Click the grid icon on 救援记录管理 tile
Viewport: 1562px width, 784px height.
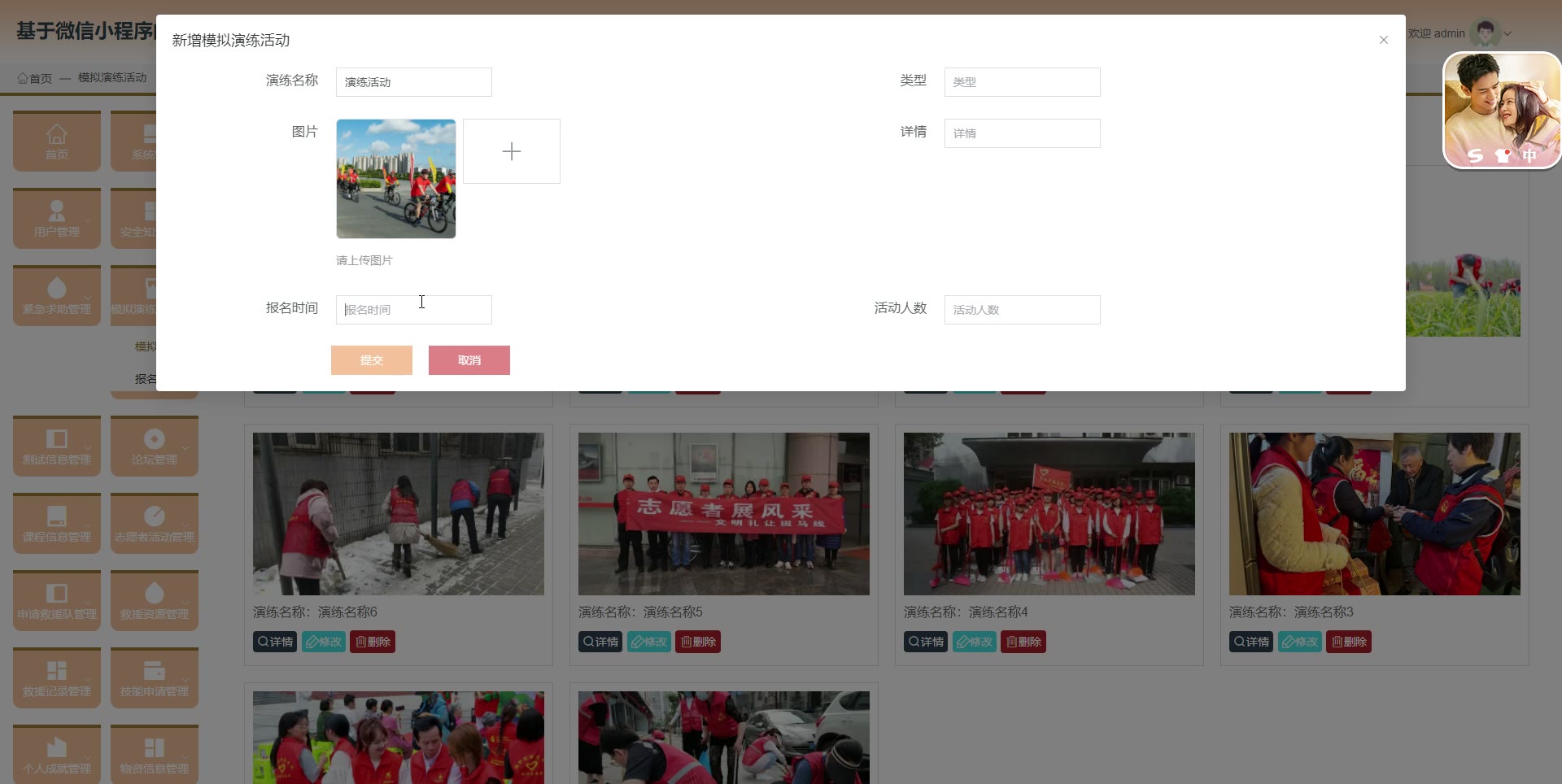click(x=56, y=670)
